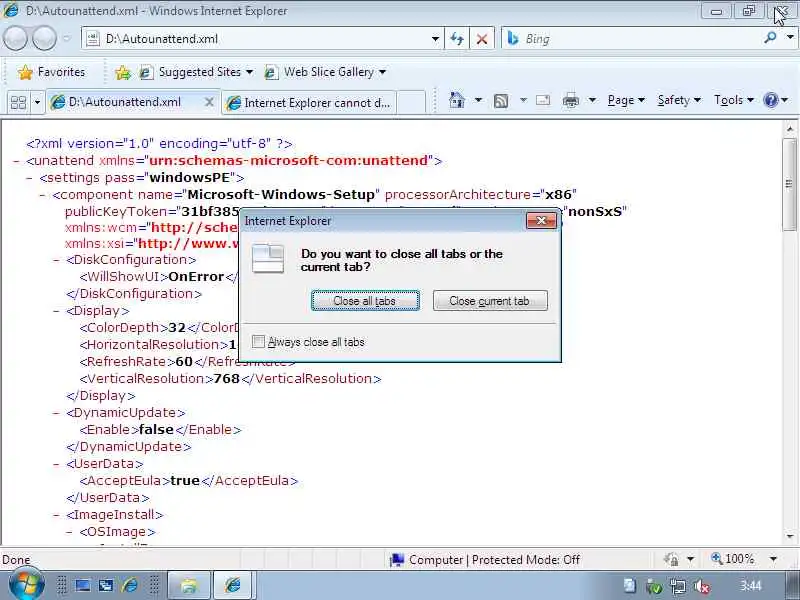Viewport: 800px width, 600px height.
Task: Collapse the Display XML node
Action: click(56, 311)
